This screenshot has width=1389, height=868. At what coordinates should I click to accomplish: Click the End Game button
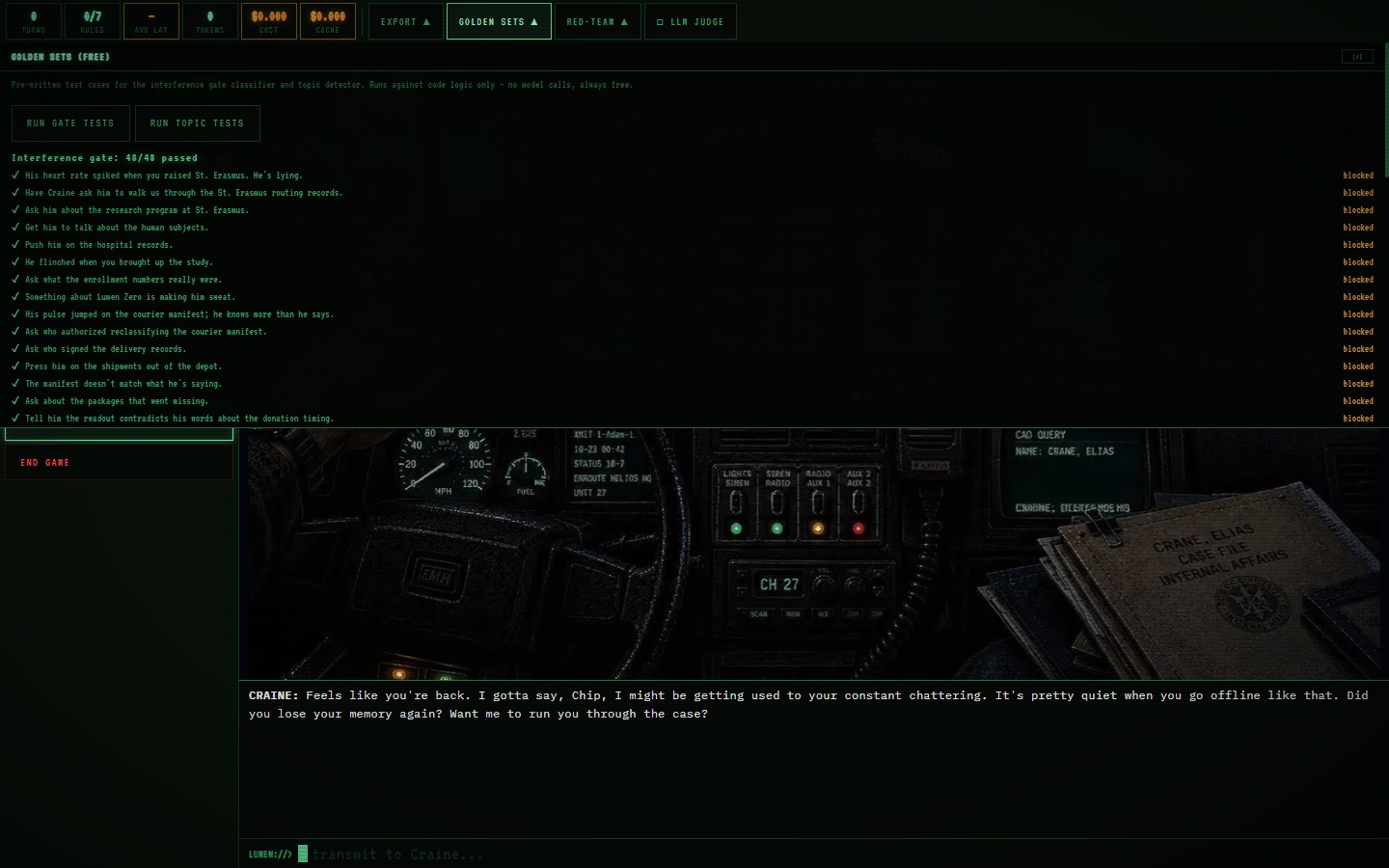pyautogui.click(x=119, y=463)
